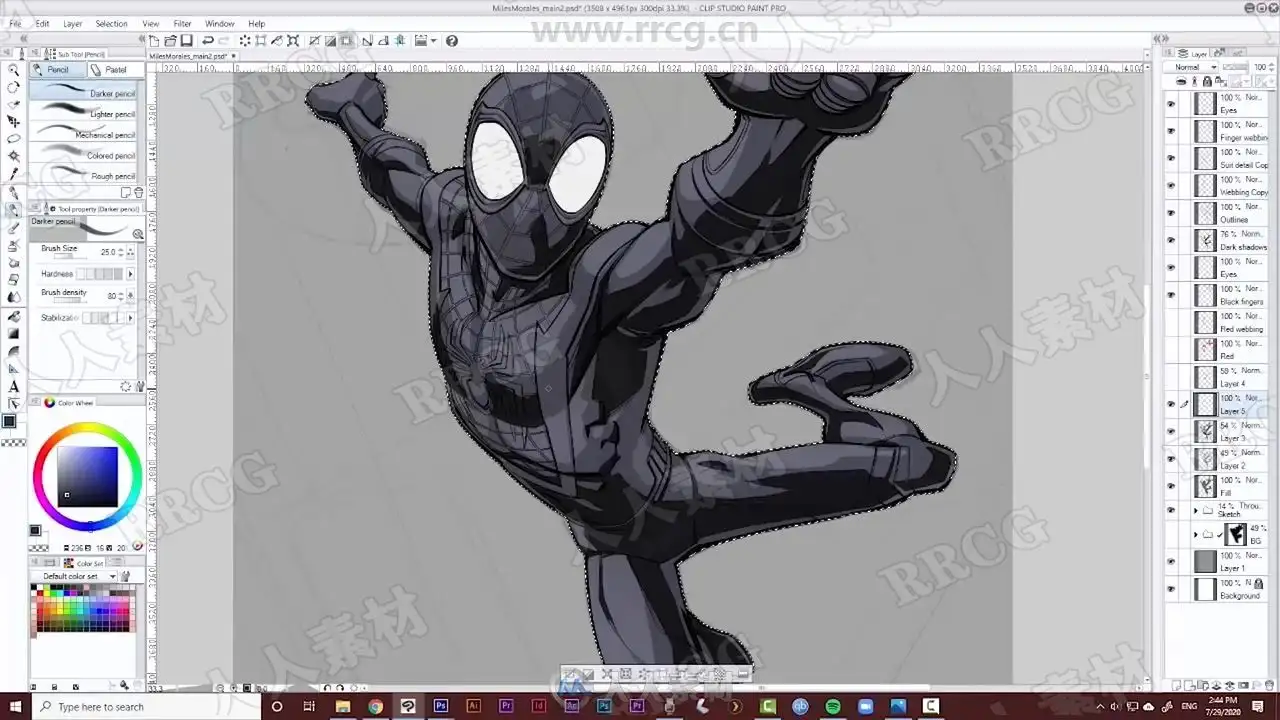Image resolution: width=1280 pixels, height=720 pixels.
Task: Toggle visibility of Layer 5
Action: 1171,404
